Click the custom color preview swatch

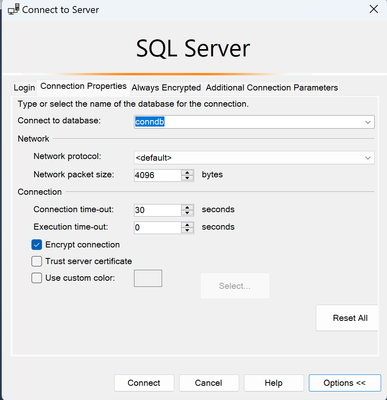(x=148, y=278)
